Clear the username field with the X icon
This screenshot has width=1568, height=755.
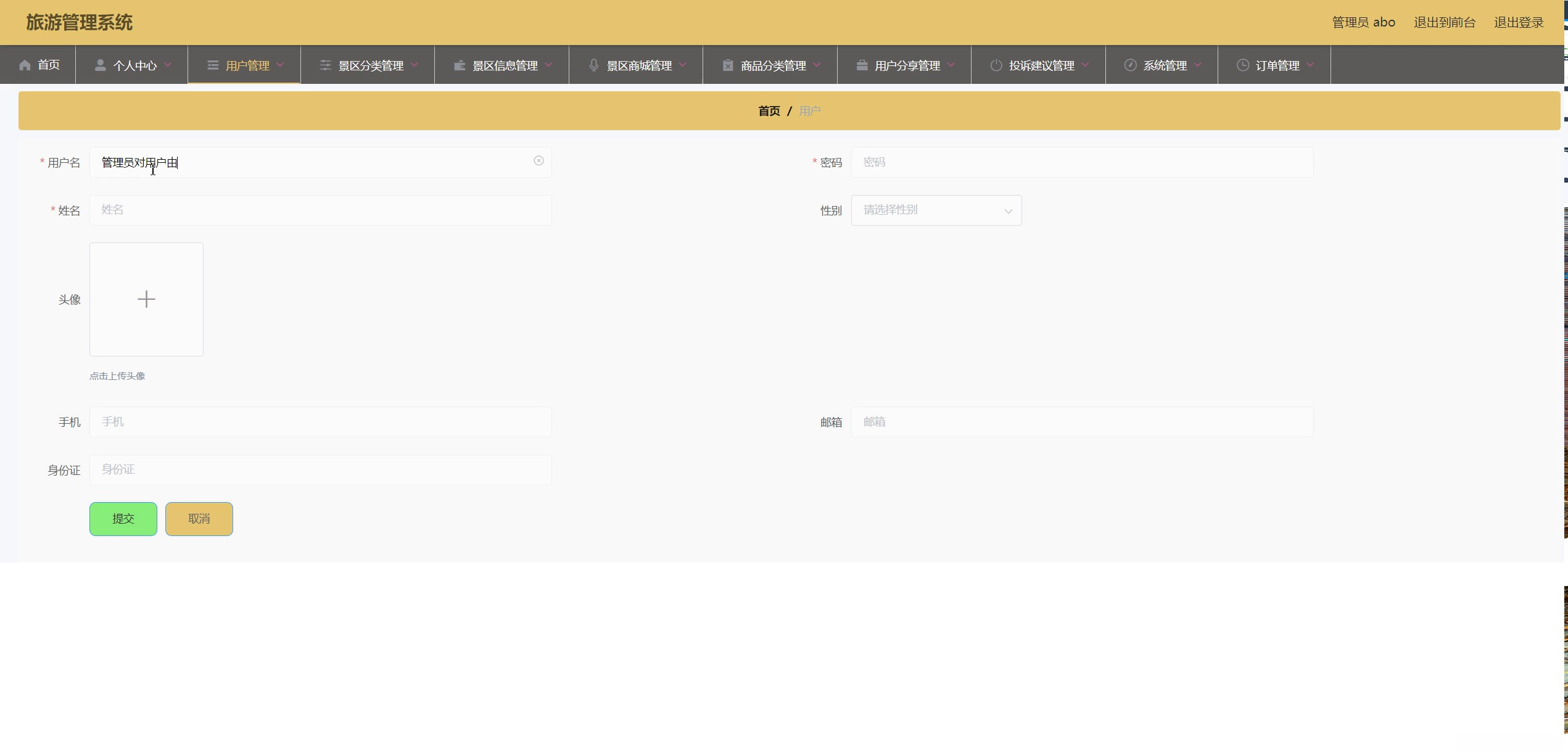click(x=538, y=161)
